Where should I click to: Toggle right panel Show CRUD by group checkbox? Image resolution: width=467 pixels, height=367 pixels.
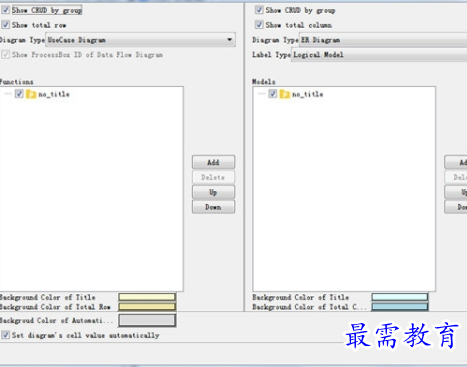click(259, 10)
